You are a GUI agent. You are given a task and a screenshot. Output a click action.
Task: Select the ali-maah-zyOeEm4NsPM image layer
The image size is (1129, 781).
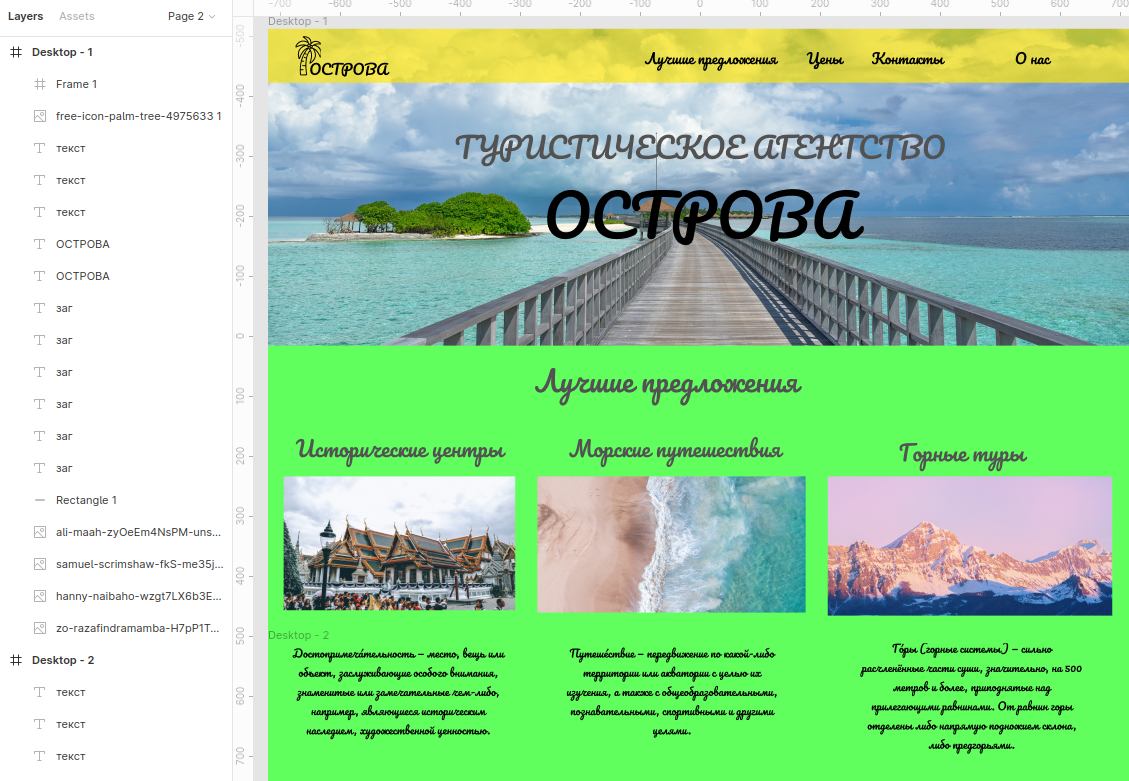(x=116, y=532)
